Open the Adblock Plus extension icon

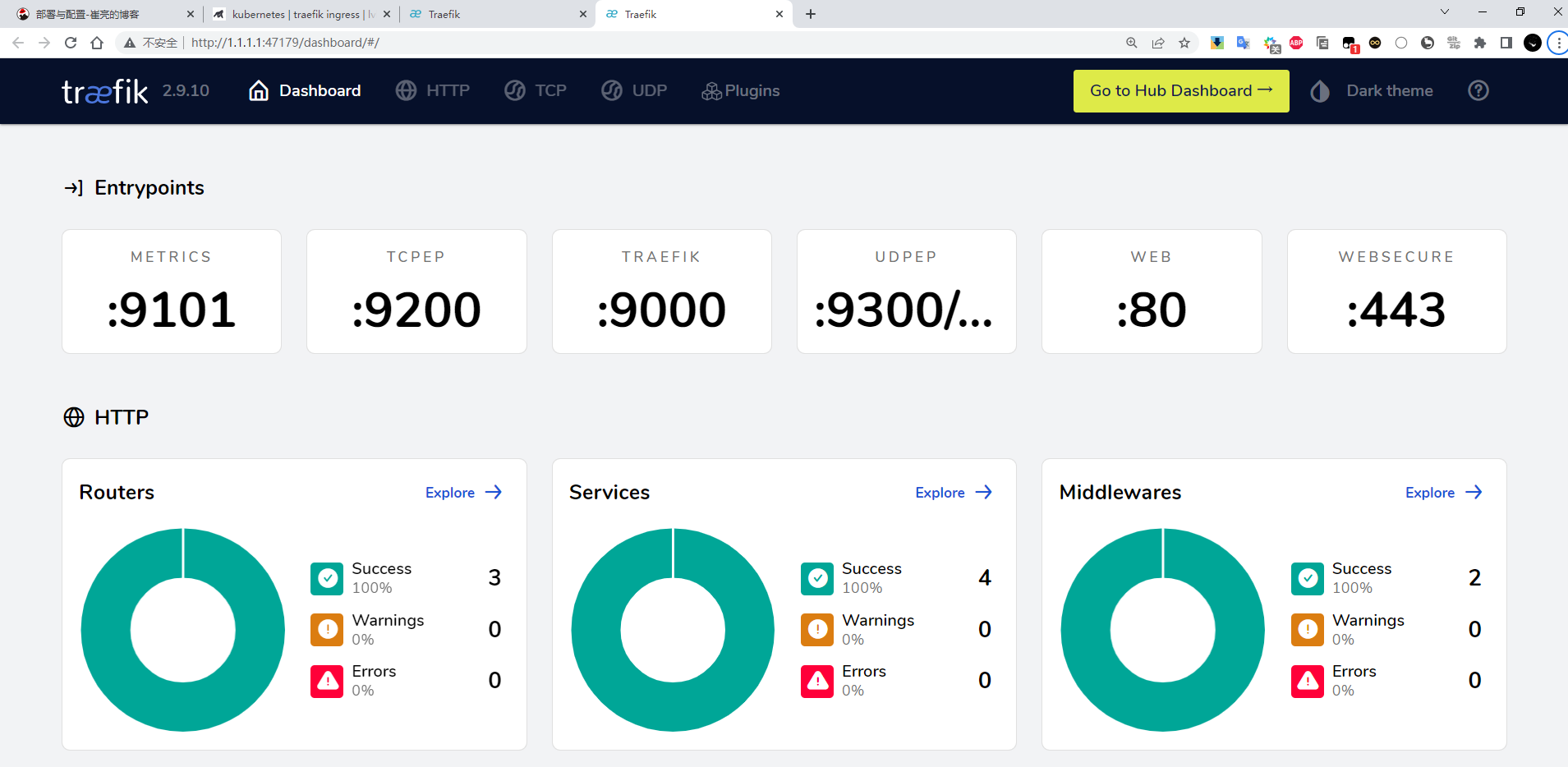click(x=1296, y=43)
